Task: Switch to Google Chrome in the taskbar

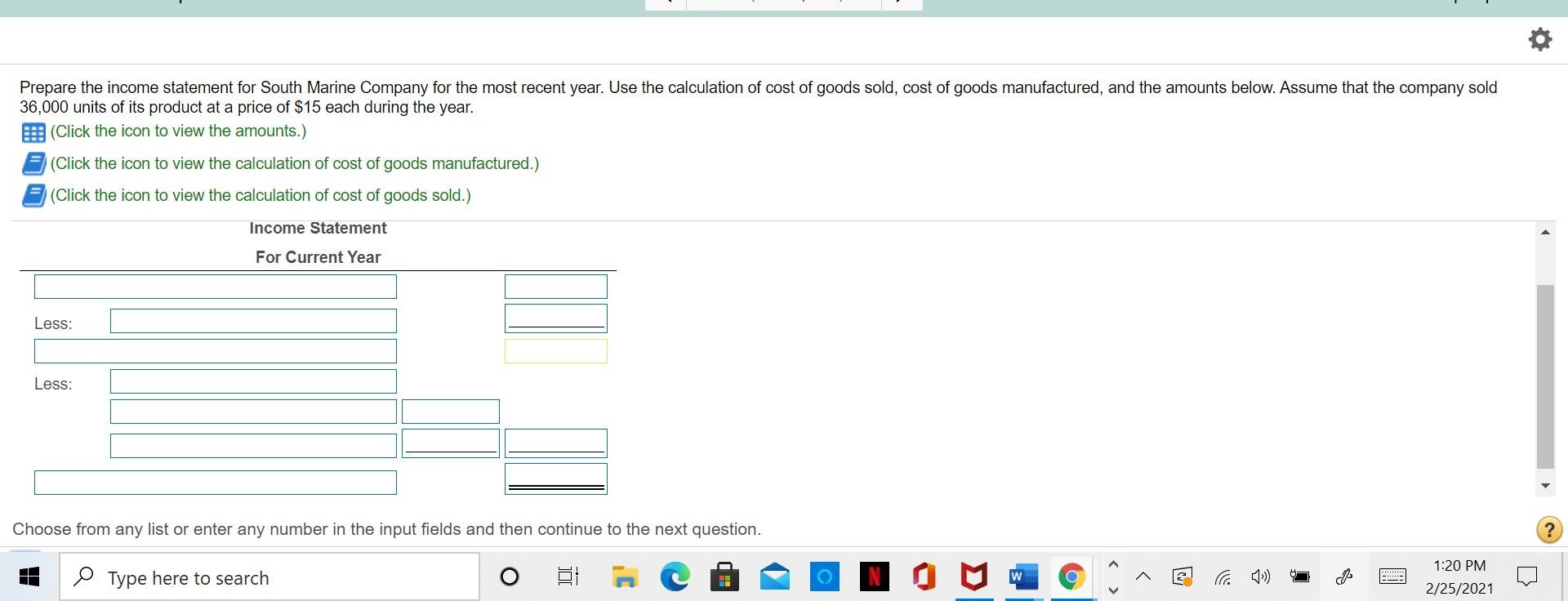Action: 1072,577
